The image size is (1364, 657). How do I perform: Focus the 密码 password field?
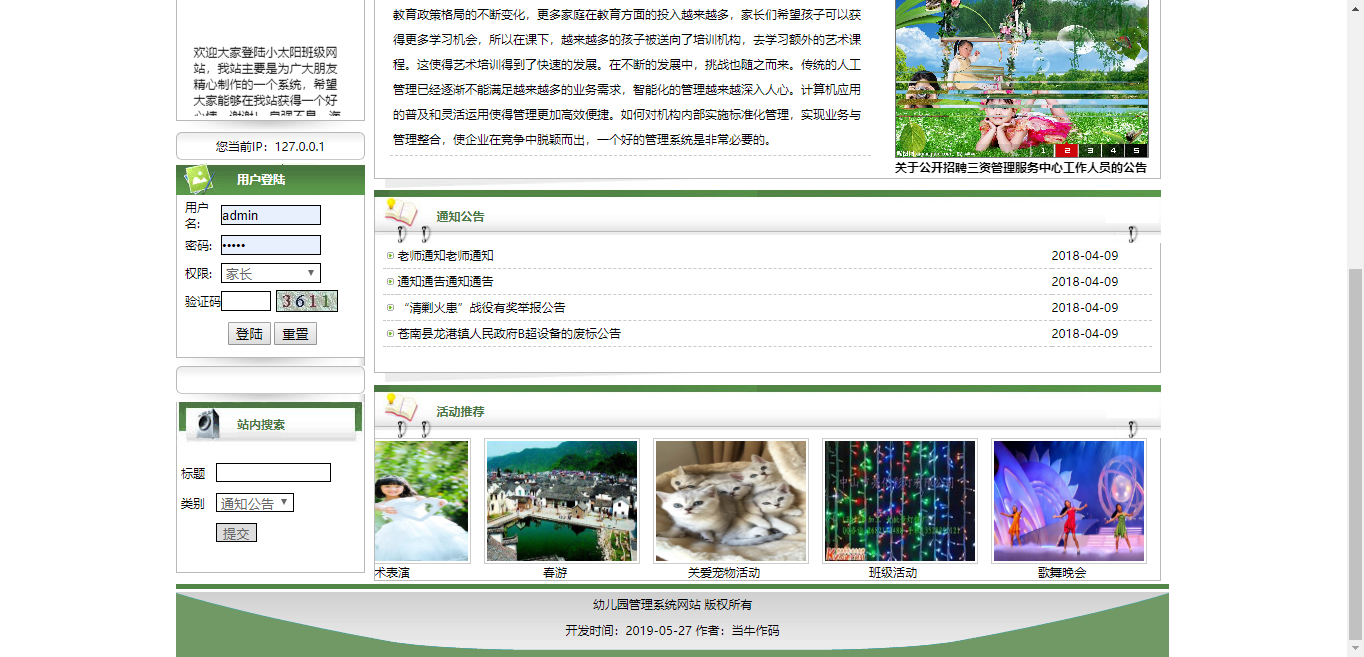click(x=271, y=245)
